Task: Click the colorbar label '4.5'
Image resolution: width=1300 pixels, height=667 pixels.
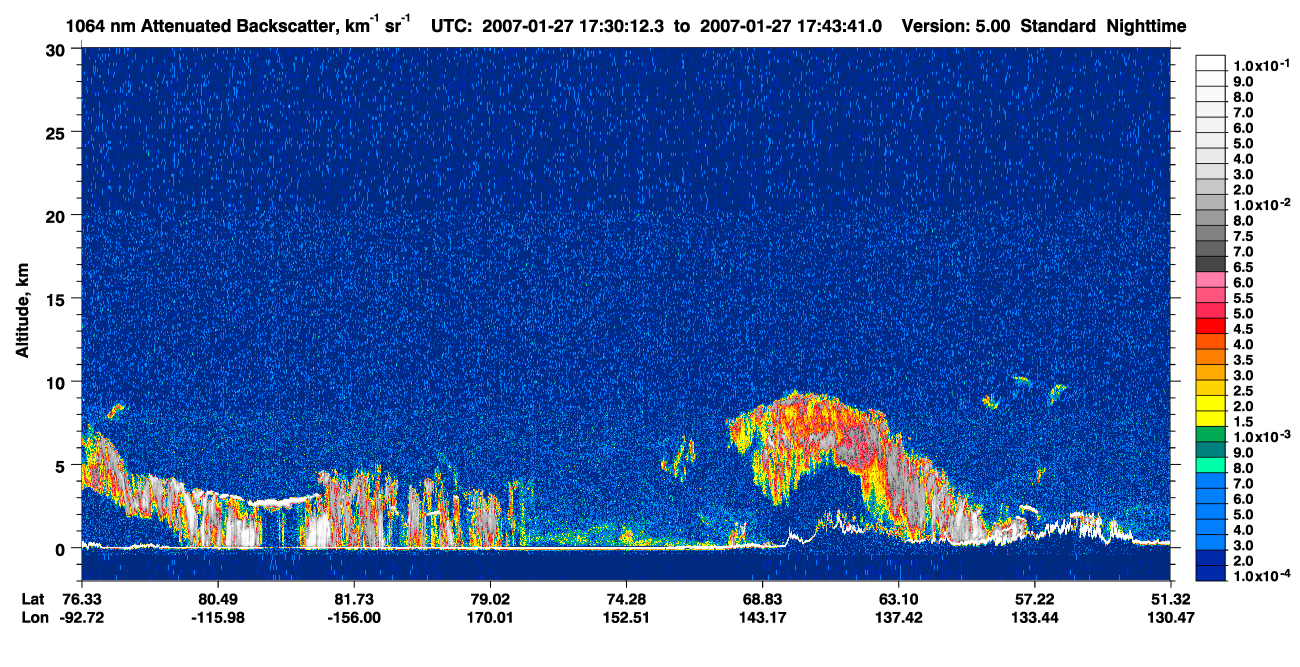Action: (1244, 329)
